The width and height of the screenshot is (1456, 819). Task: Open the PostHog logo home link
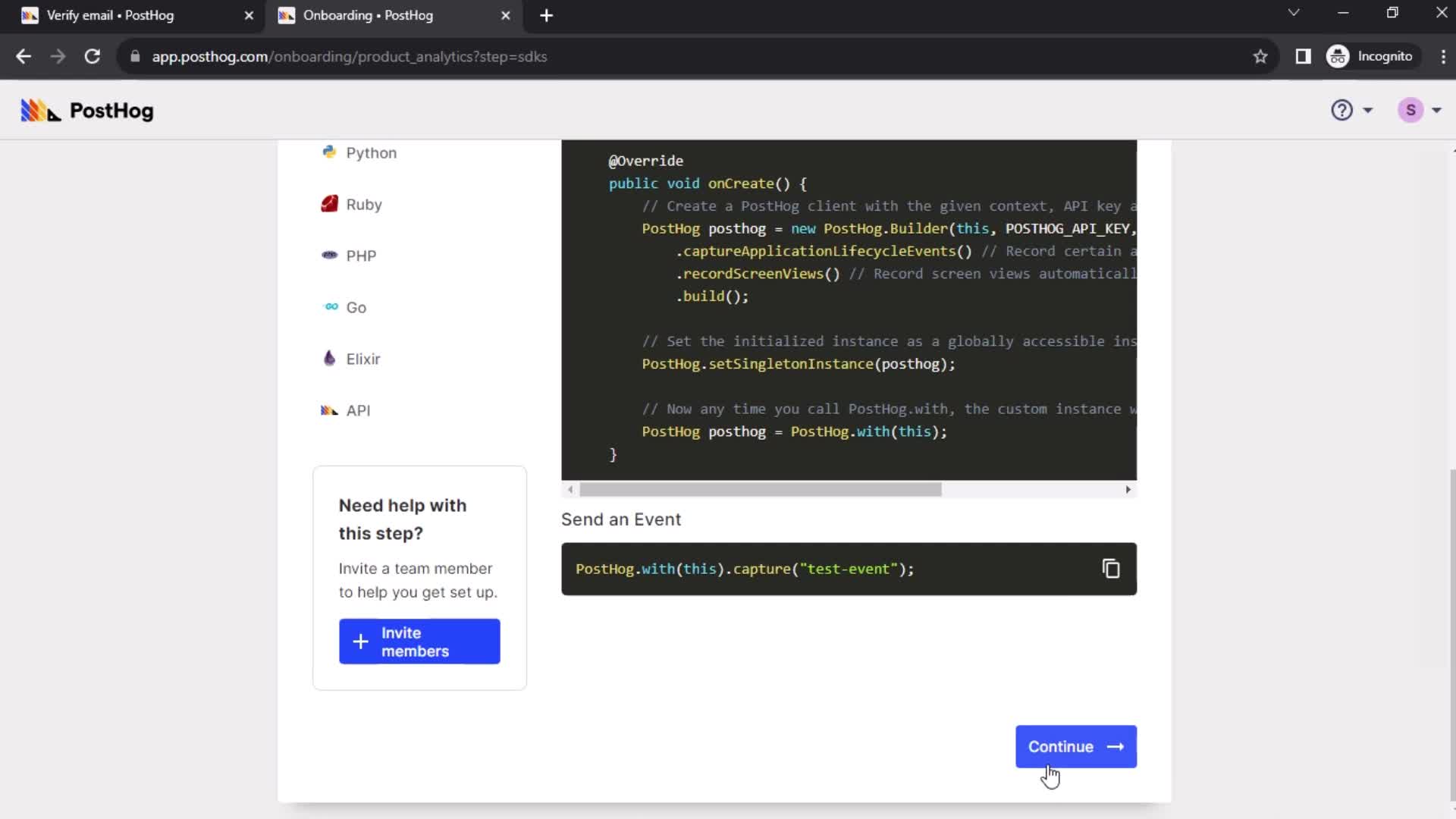click(86, 111)
